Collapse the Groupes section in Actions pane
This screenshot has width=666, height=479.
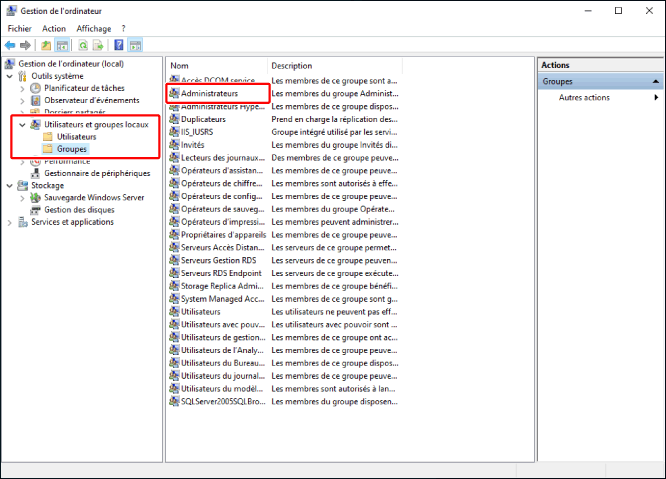point(656,81)
